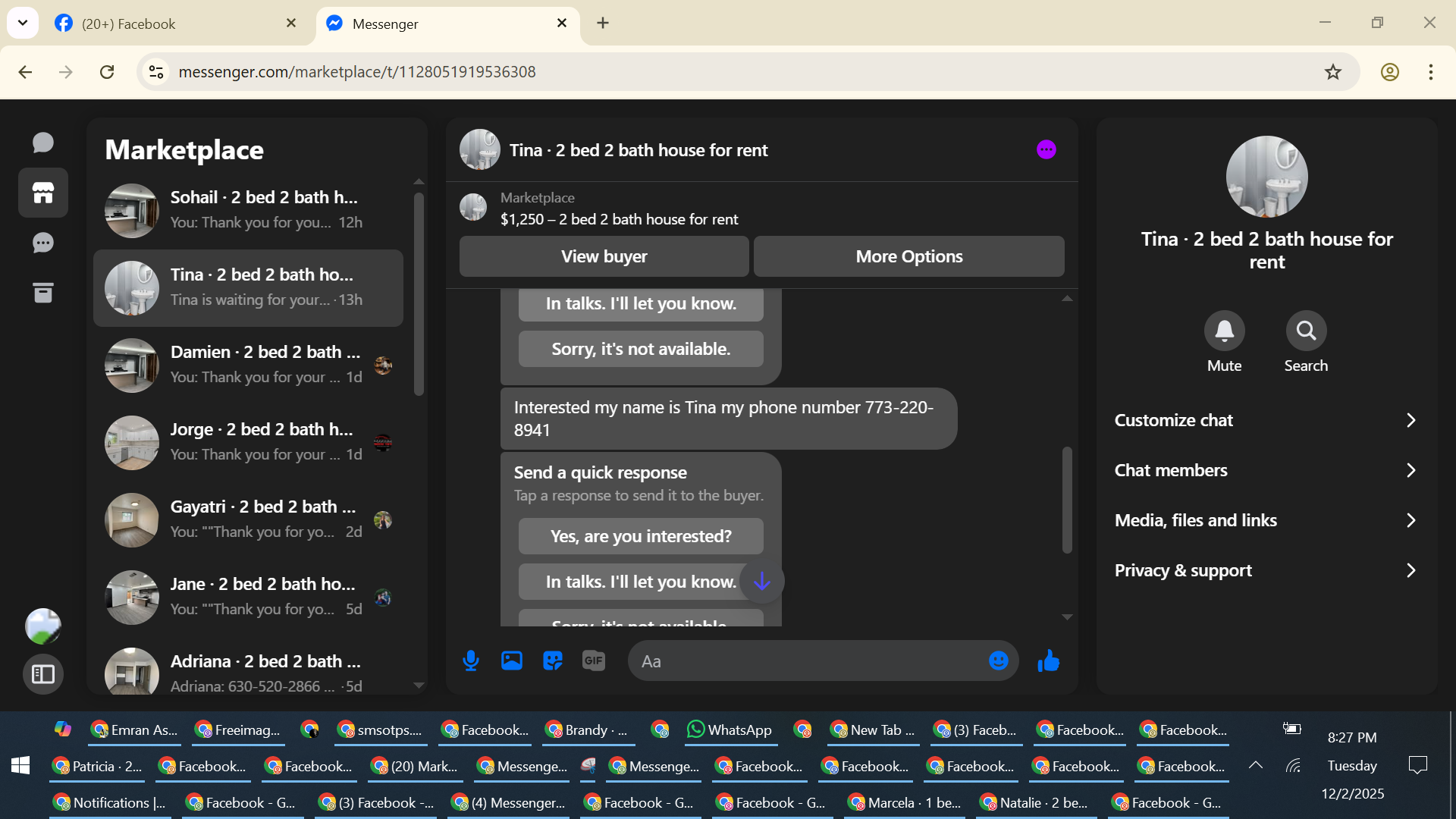Image resolution: width=1456 pixels, height=819 pixels.
Task: Open the emoji picker in message box
Action: 998,661
